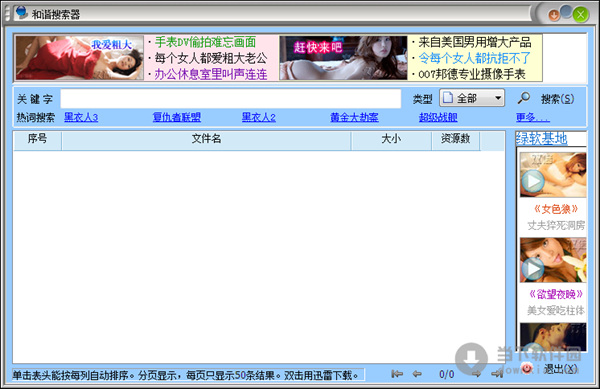Focus the 关键字 keyword input field
This screenshot has height=389, width=600.
(x=231, y=99)
